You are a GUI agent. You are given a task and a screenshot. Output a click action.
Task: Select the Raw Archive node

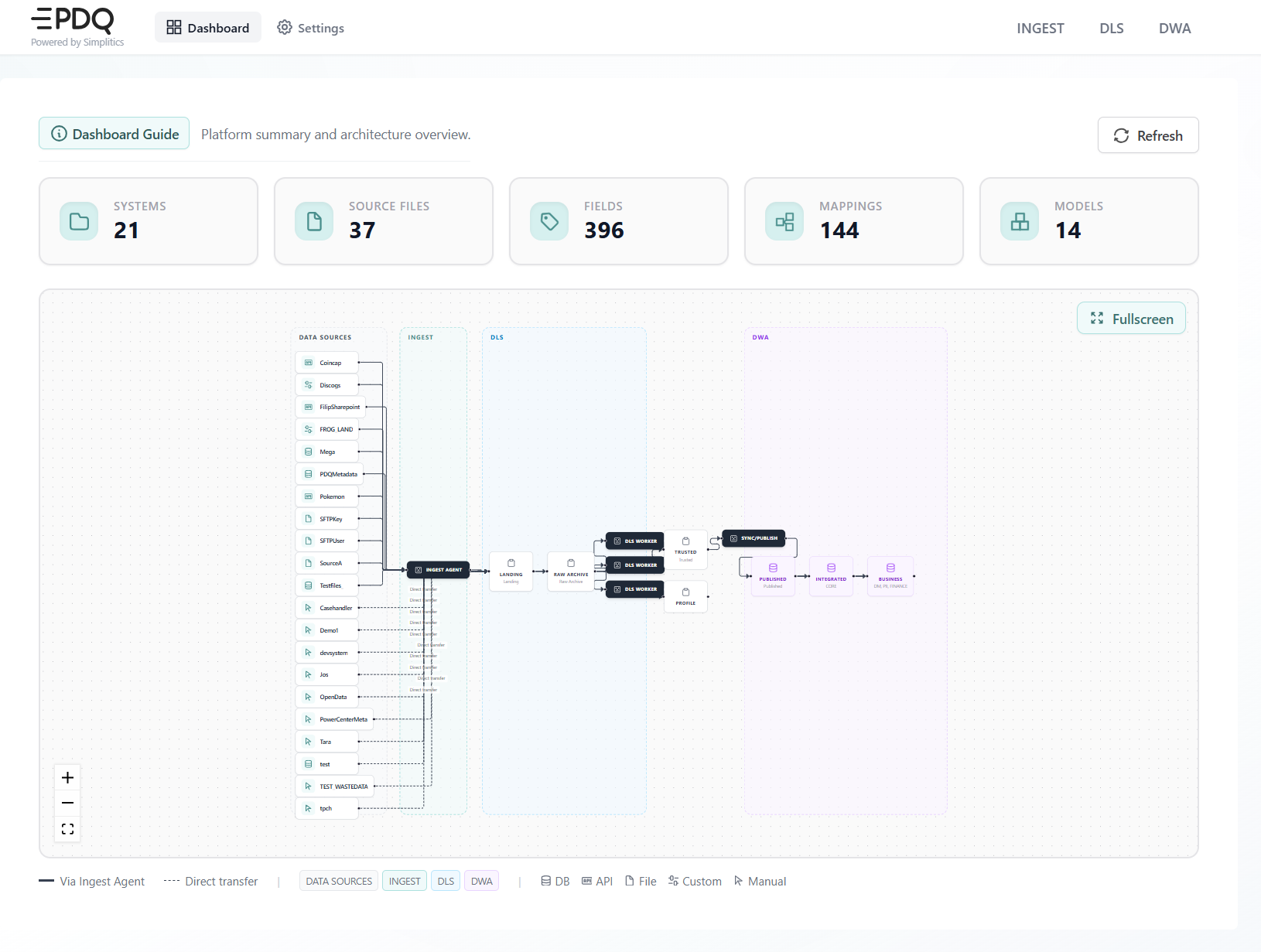pyautogui.click(x=571, y=572)
